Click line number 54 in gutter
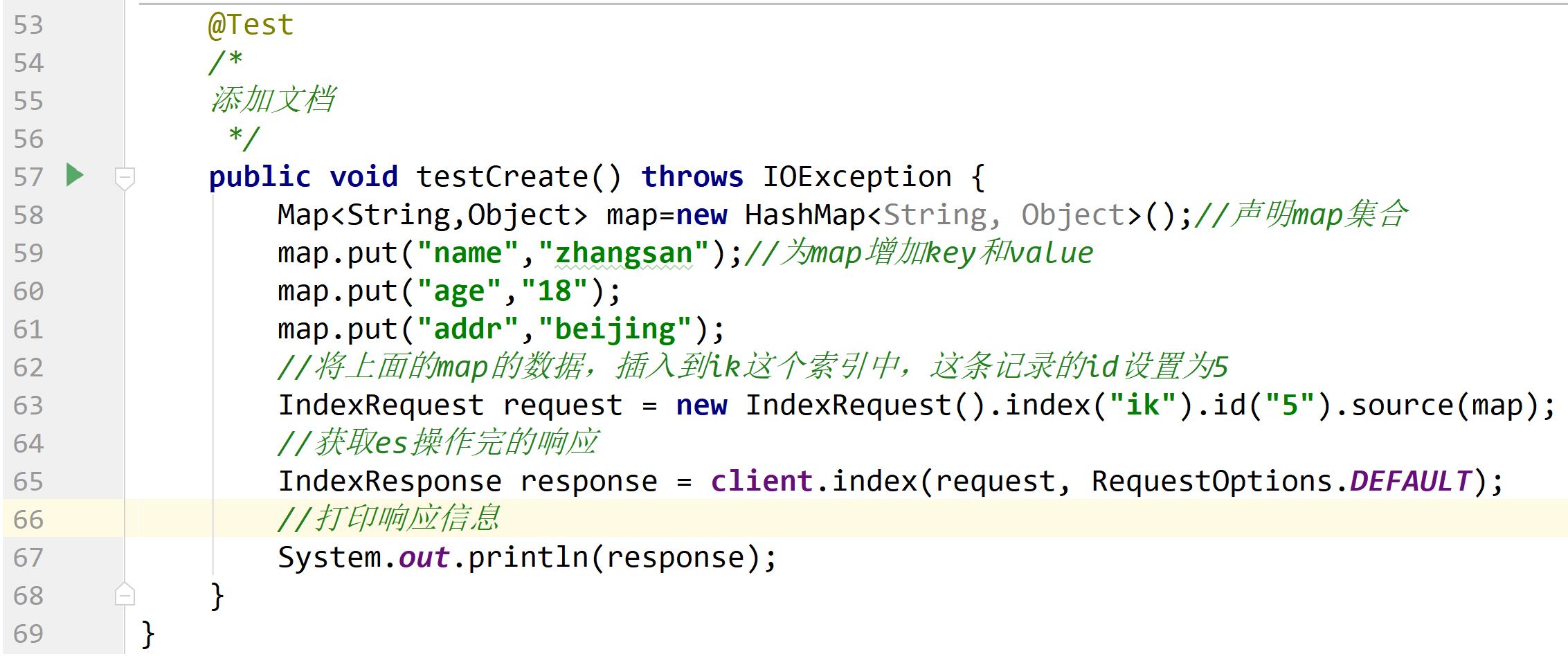 tap(28, 64)
